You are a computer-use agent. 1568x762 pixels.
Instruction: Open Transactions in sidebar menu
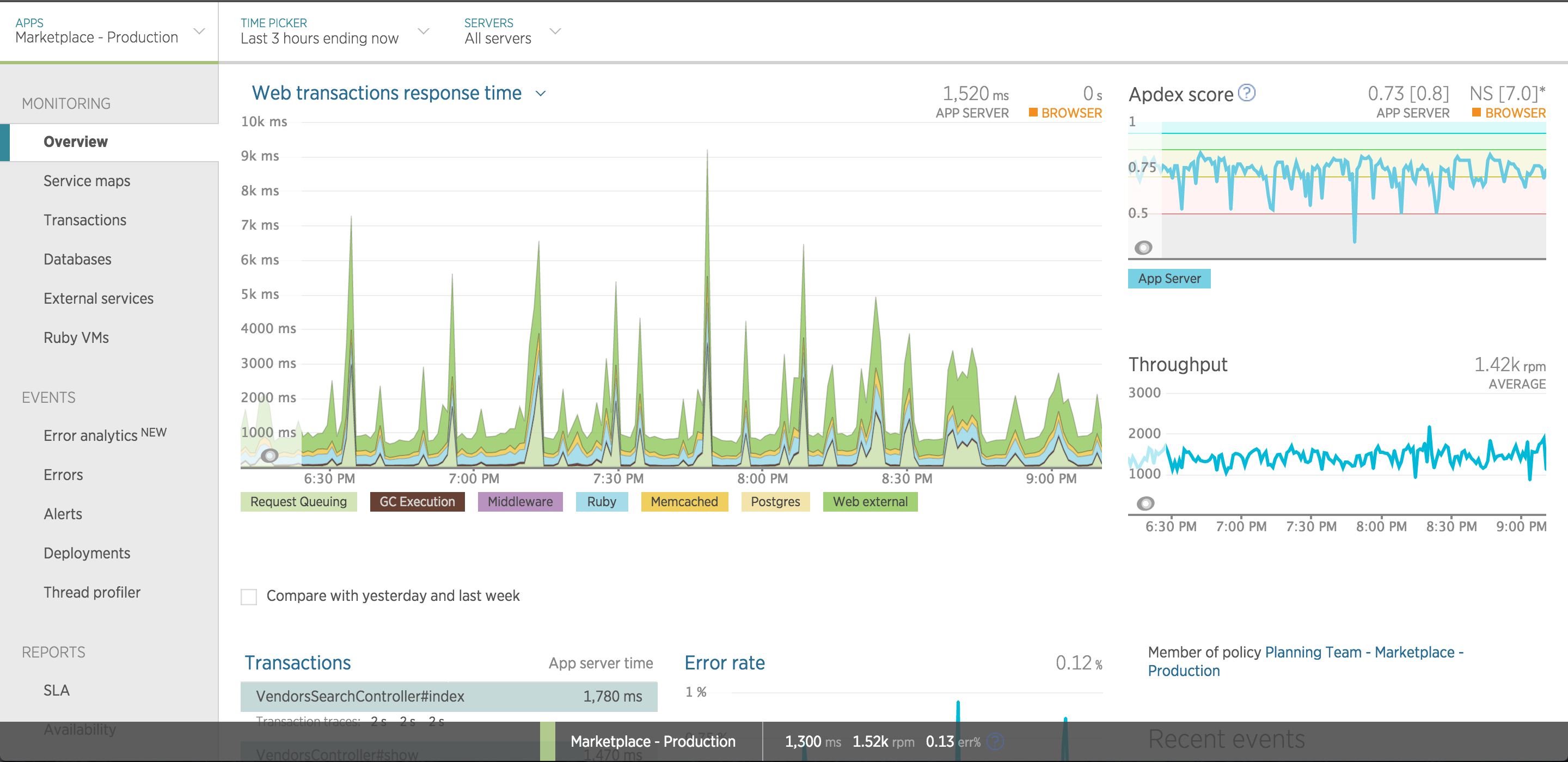coord(85,220)
